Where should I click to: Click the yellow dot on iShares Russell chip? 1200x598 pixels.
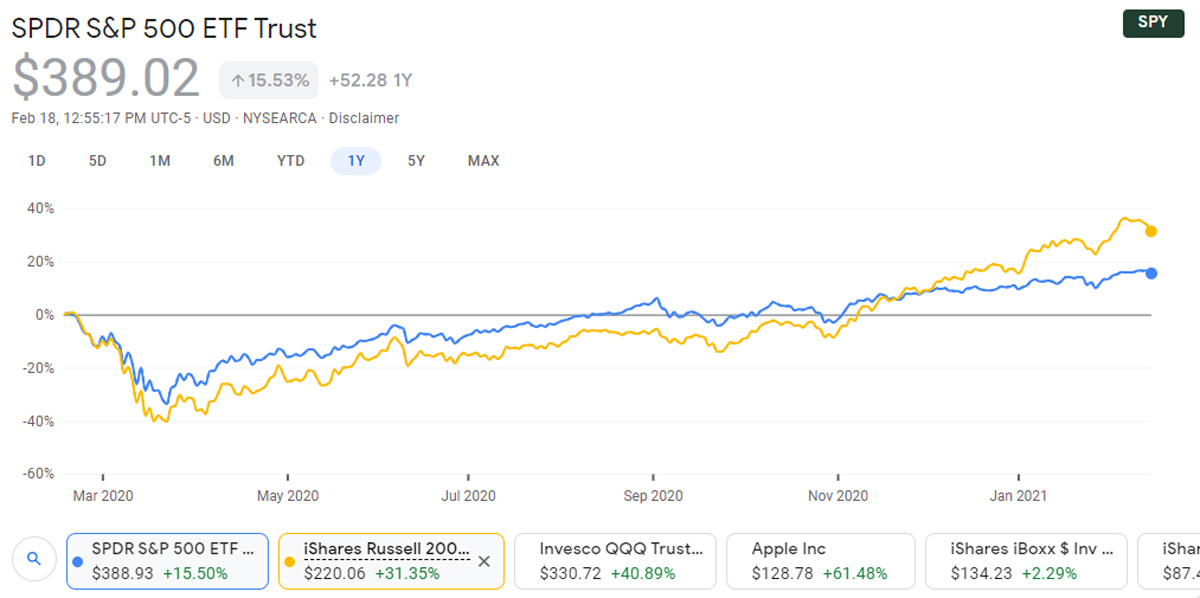[291, 561]
